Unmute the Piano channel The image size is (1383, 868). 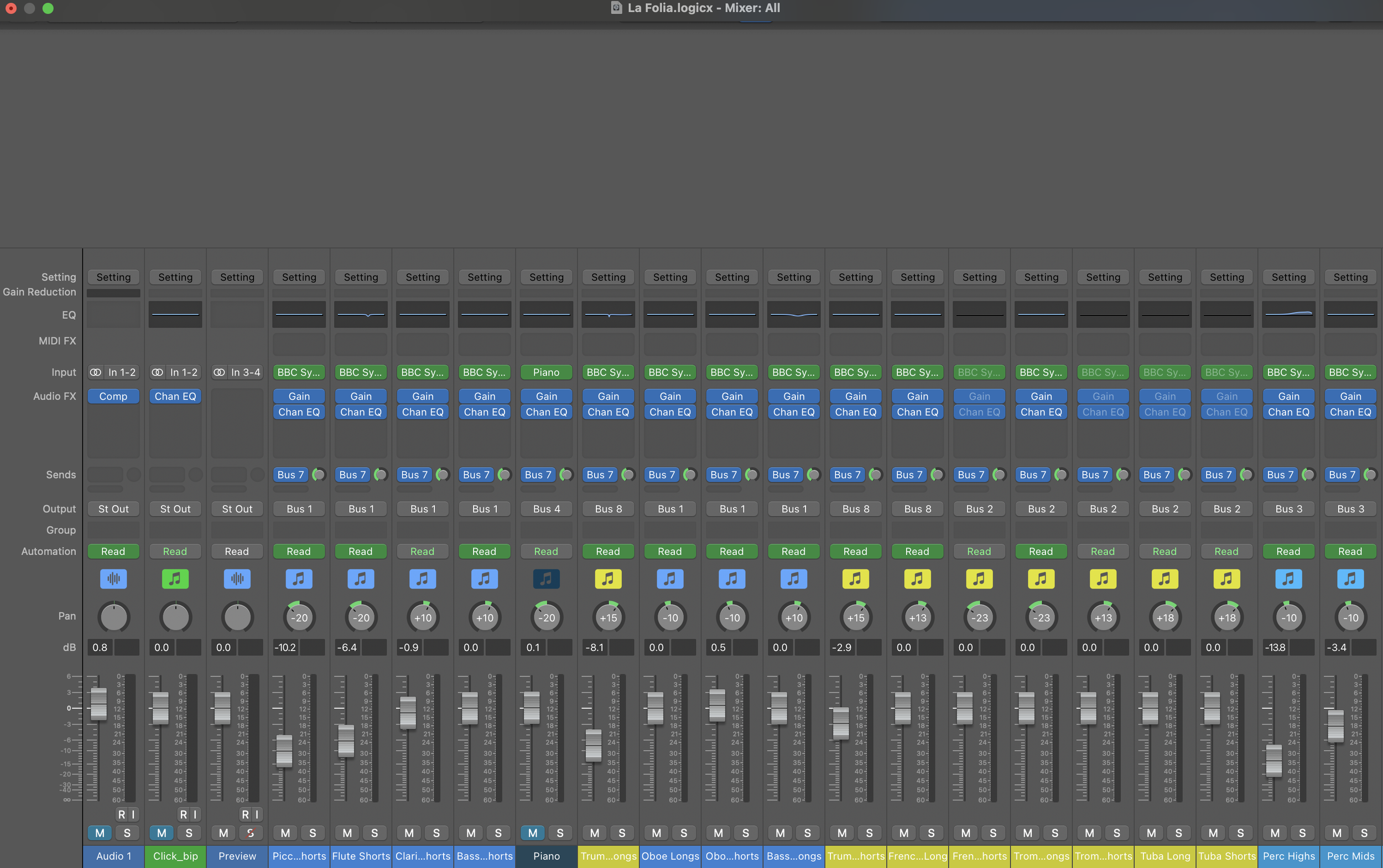click(532, 833)
